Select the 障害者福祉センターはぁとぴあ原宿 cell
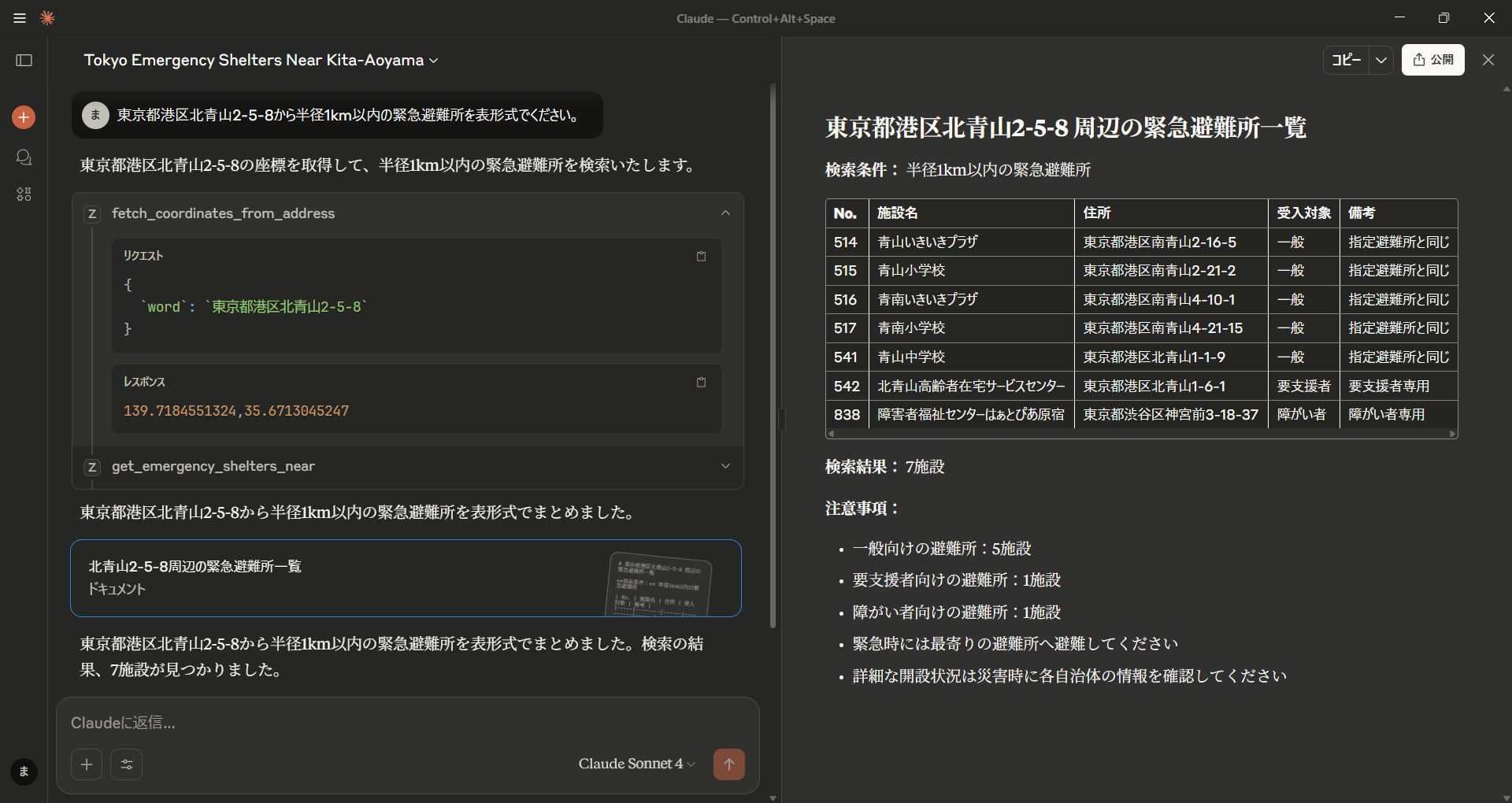The width and height of the screenshot is (1512, 803). pyautogui.click(x=971, y=415)
